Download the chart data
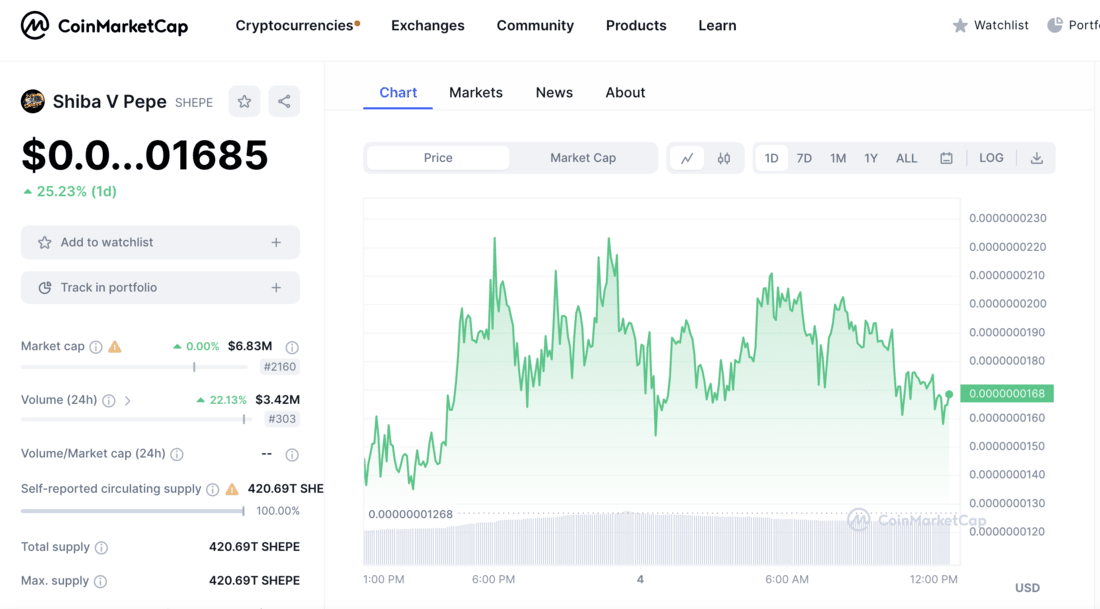 [x=1037, y=158]
